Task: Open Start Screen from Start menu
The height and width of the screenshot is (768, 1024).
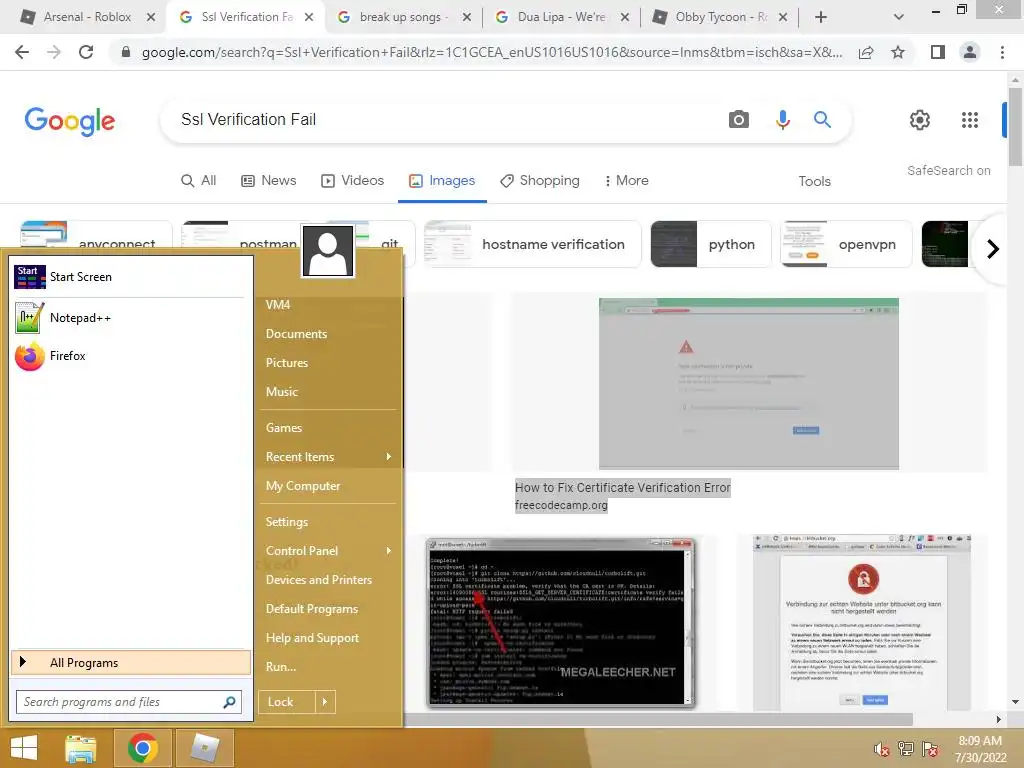Action: coord(131,277)
